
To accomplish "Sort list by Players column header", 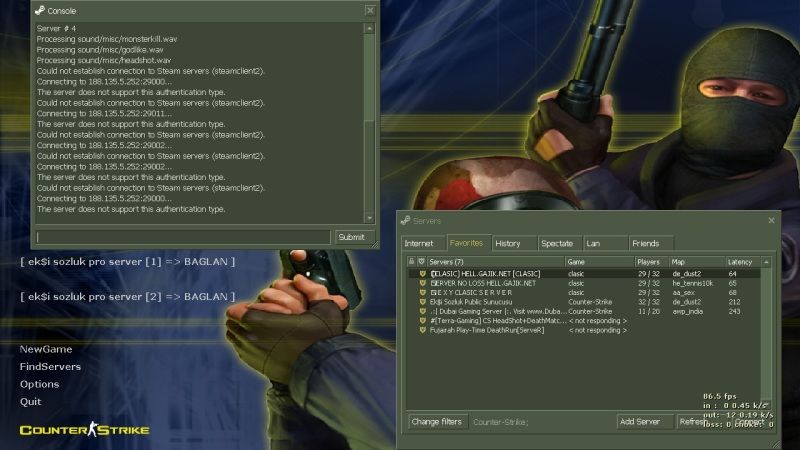I will point(652,262).
